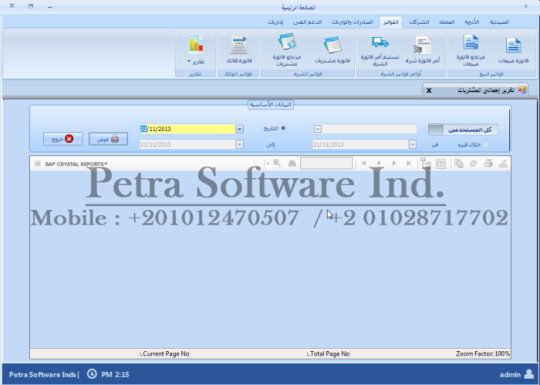Click the Crystal Reports refresh icon
The height and width of the screenshot is (385, 540).
(x=474, y=164)
